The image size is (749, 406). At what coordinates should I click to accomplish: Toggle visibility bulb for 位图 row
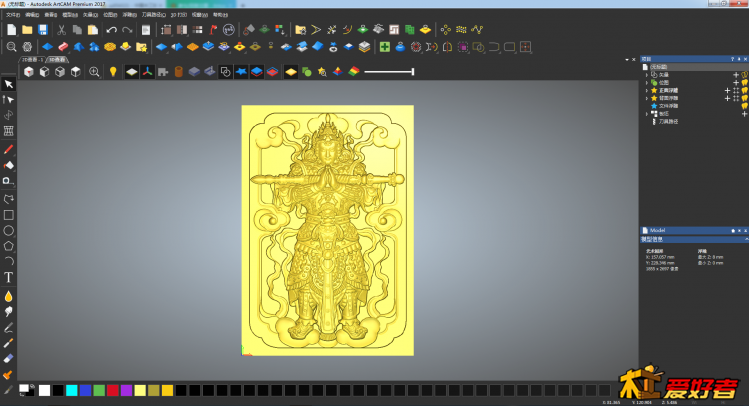(745, 83)
